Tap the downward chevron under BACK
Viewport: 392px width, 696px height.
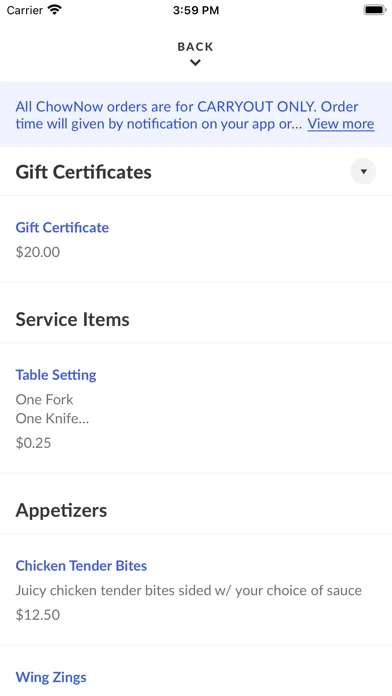pos(195,63)
